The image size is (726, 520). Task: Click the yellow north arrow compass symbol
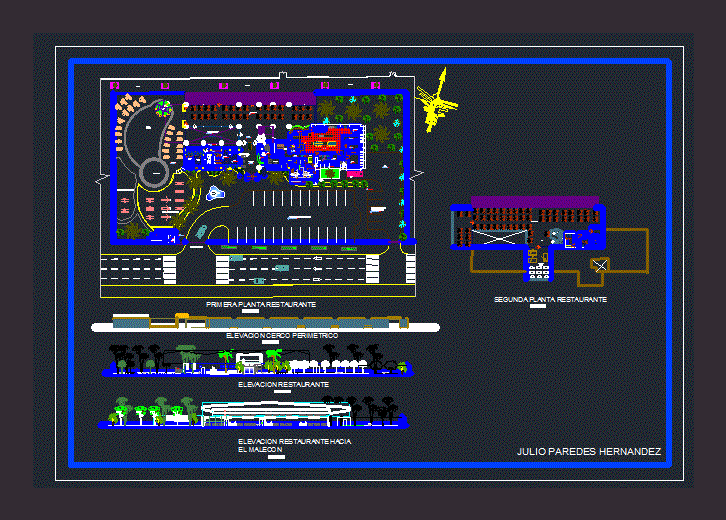tap(436, 101)
